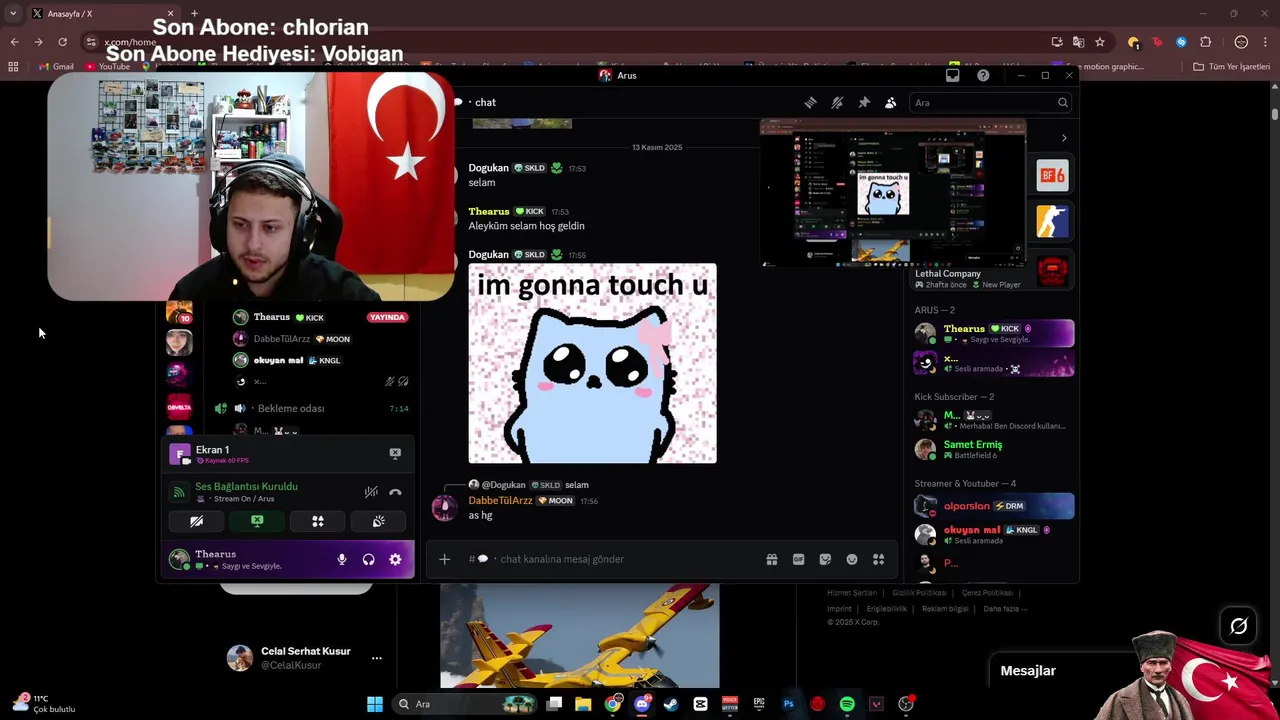
Task: Open the OBVELTA server icon
Action: click(x=179, y=407)
